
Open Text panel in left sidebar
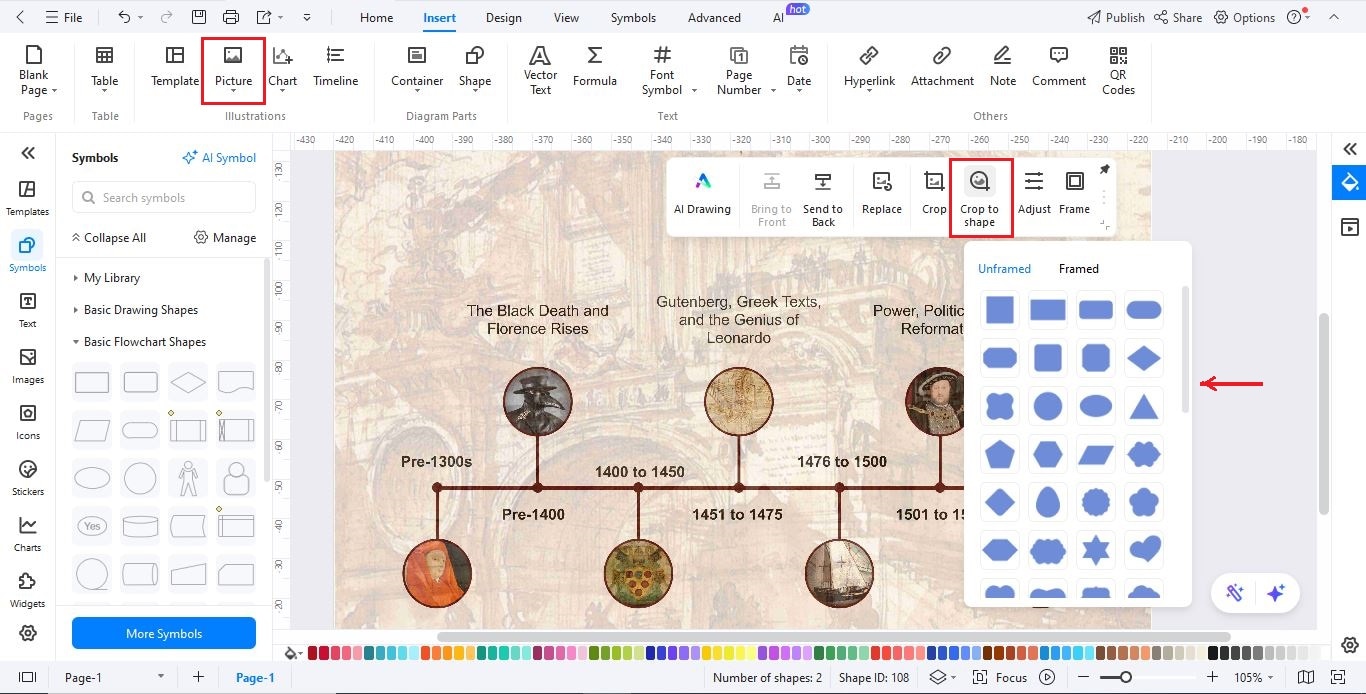point(27,309)
